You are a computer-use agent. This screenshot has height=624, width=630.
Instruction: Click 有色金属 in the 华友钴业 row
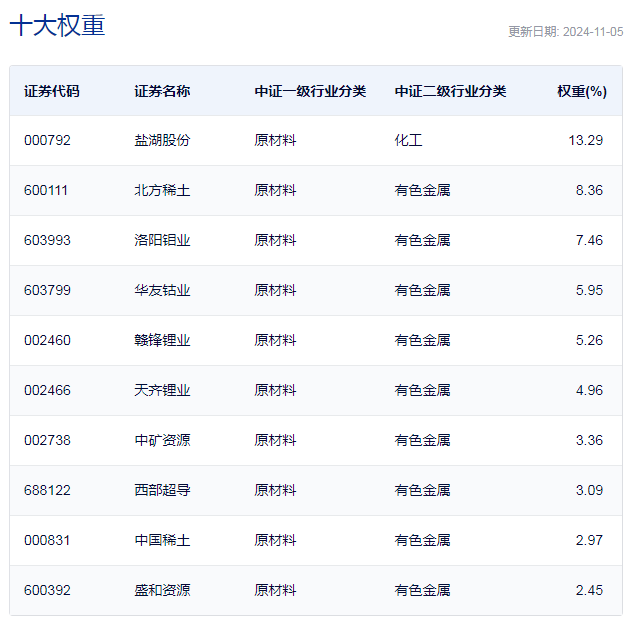click(x=422, y=290)
